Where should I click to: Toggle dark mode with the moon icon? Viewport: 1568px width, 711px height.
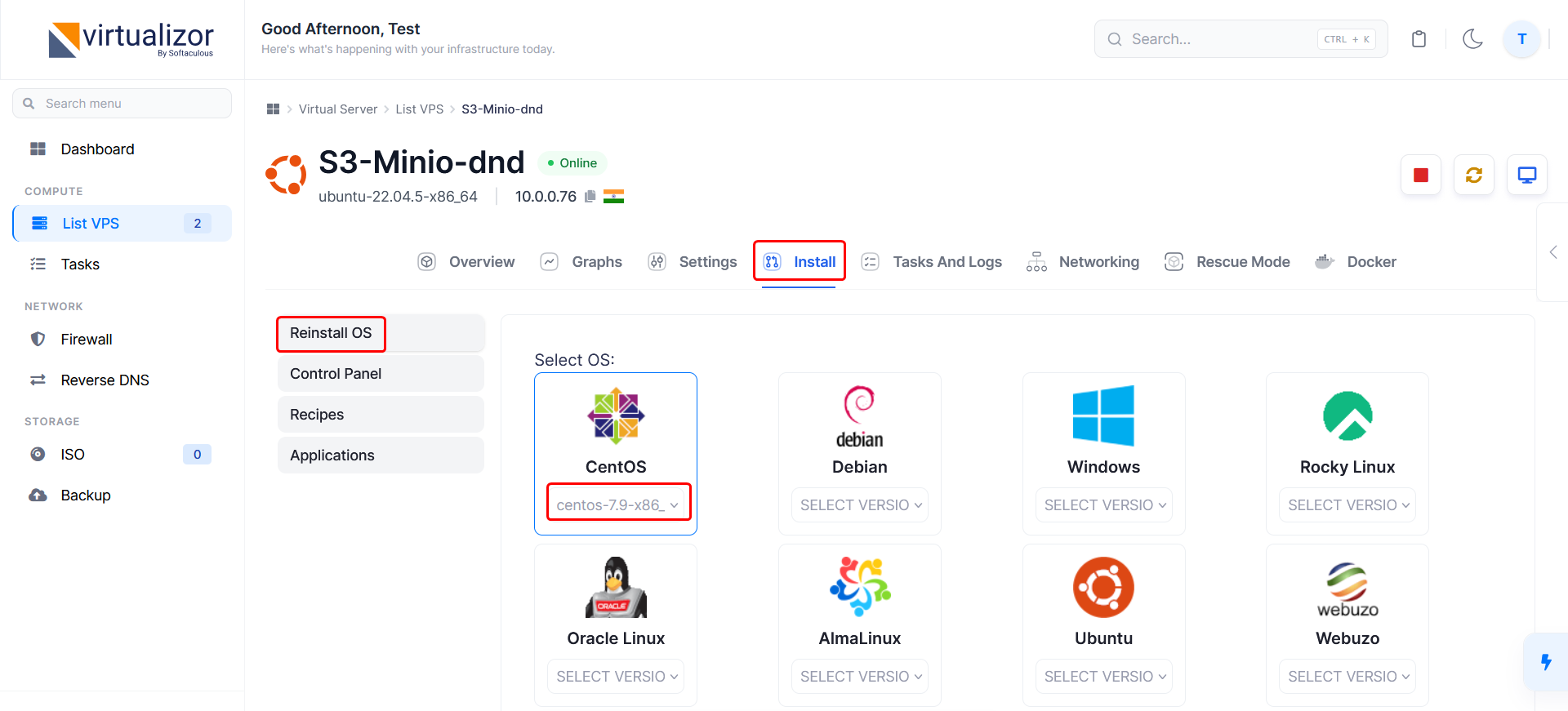1472,39
